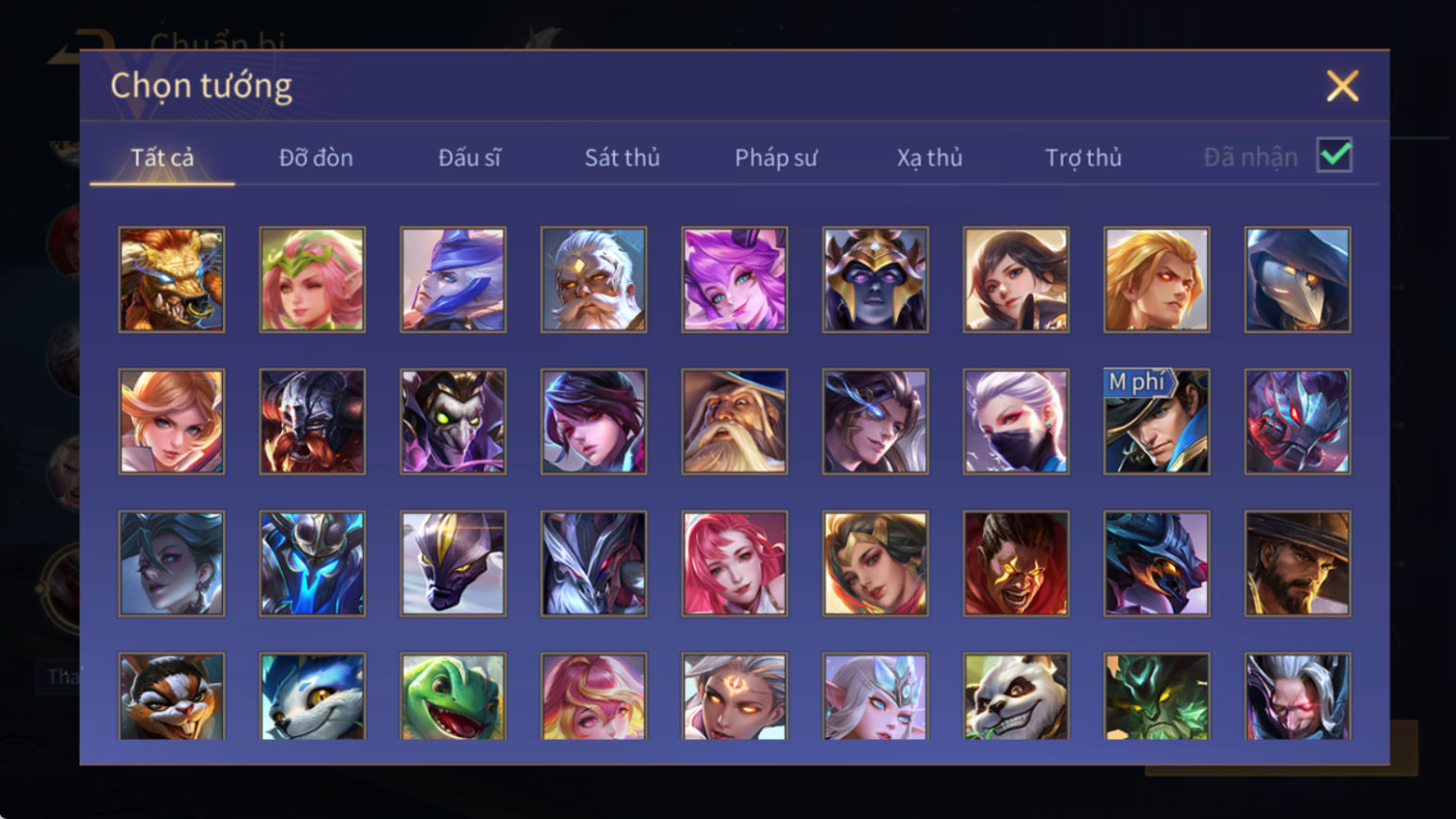Open the 'Sát thủ' tab
This screenshot has height=819, width=1456.
tap(622, 157)
